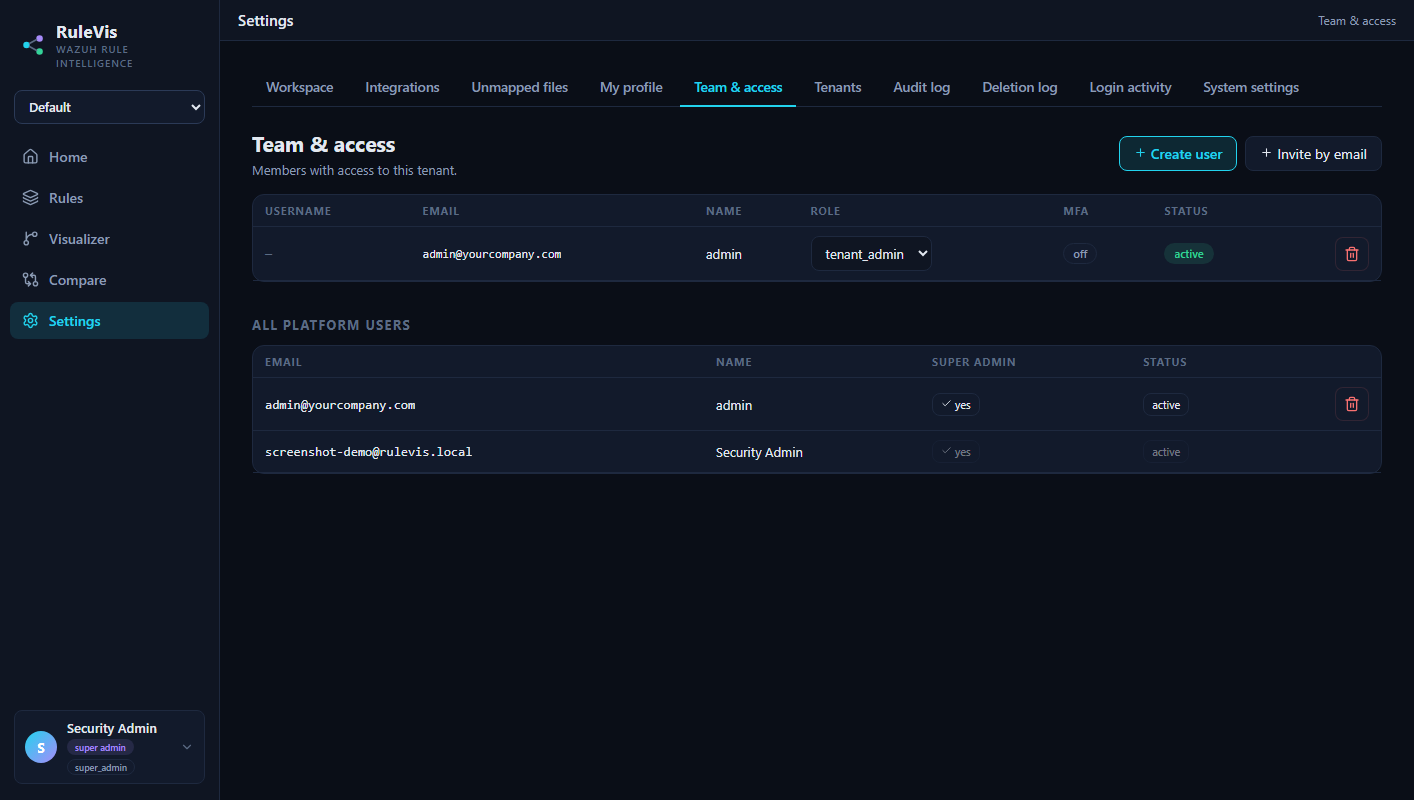Open the Rules stack icon

(x=30, y=198)
